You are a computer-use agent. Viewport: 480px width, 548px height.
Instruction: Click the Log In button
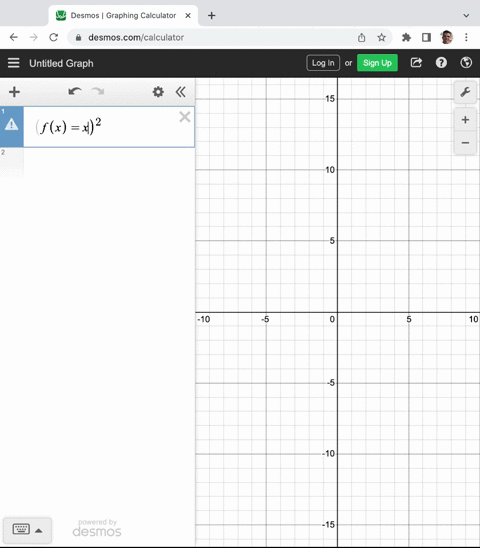(x=323, y=63)
